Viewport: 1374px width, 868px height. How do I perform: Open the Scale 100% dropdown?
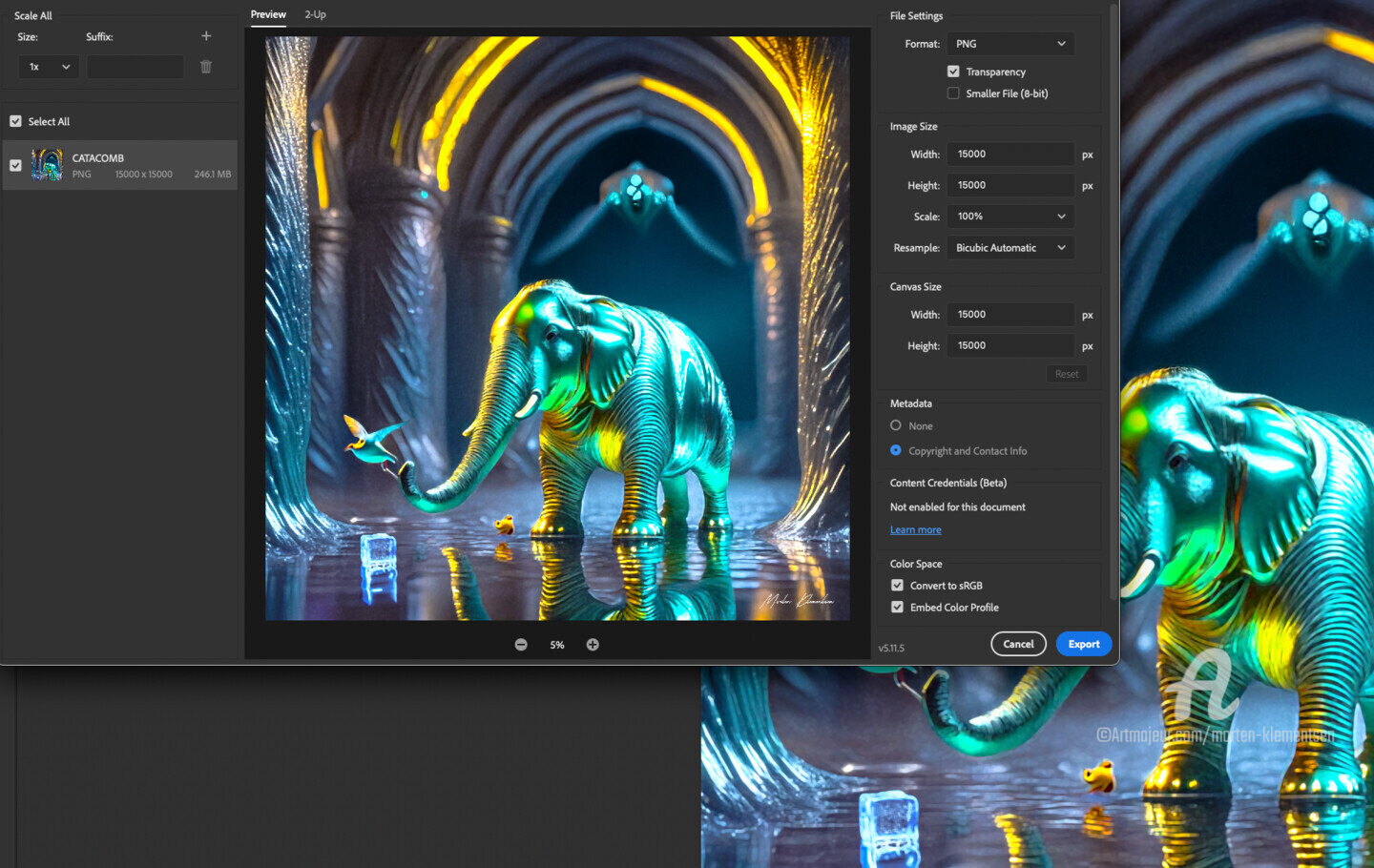pyautogui.click(x=1010, y=217)
